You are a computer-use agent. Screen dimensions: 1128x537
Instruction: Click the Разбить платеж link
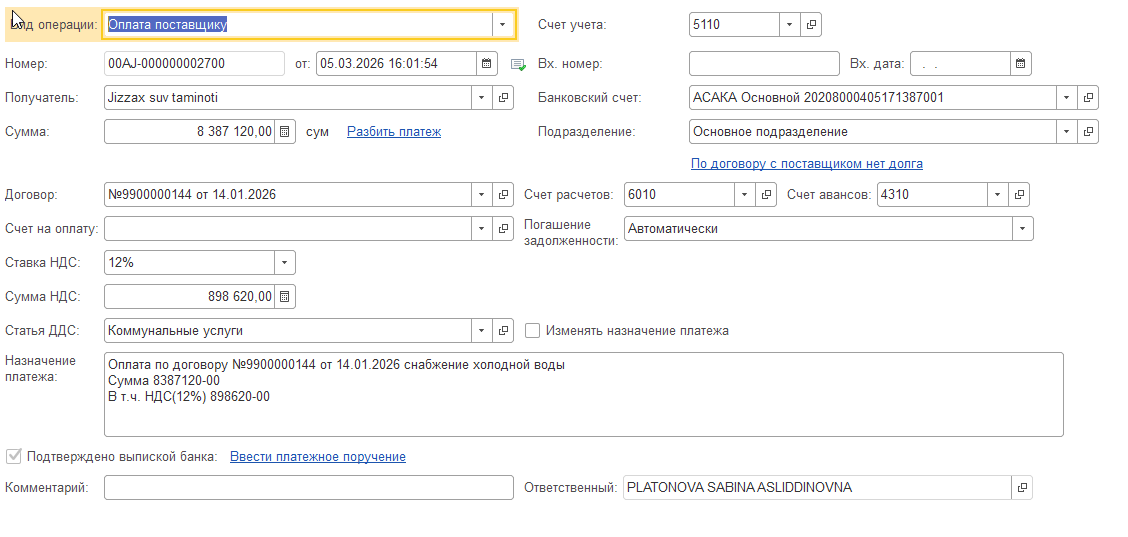tap(394, 131)
